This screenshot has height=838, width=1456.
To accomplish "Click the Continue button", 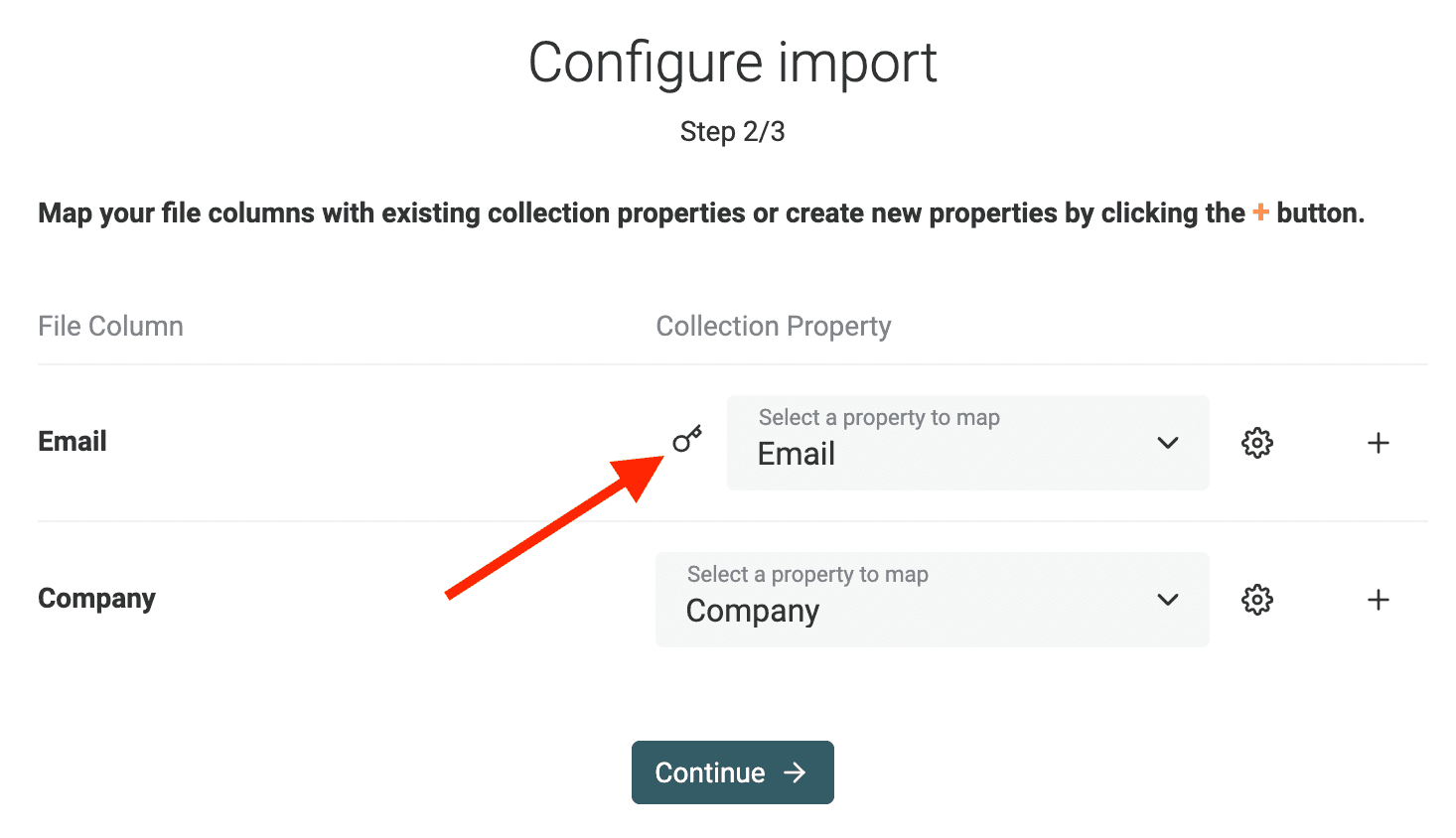I will coord(733,772).
